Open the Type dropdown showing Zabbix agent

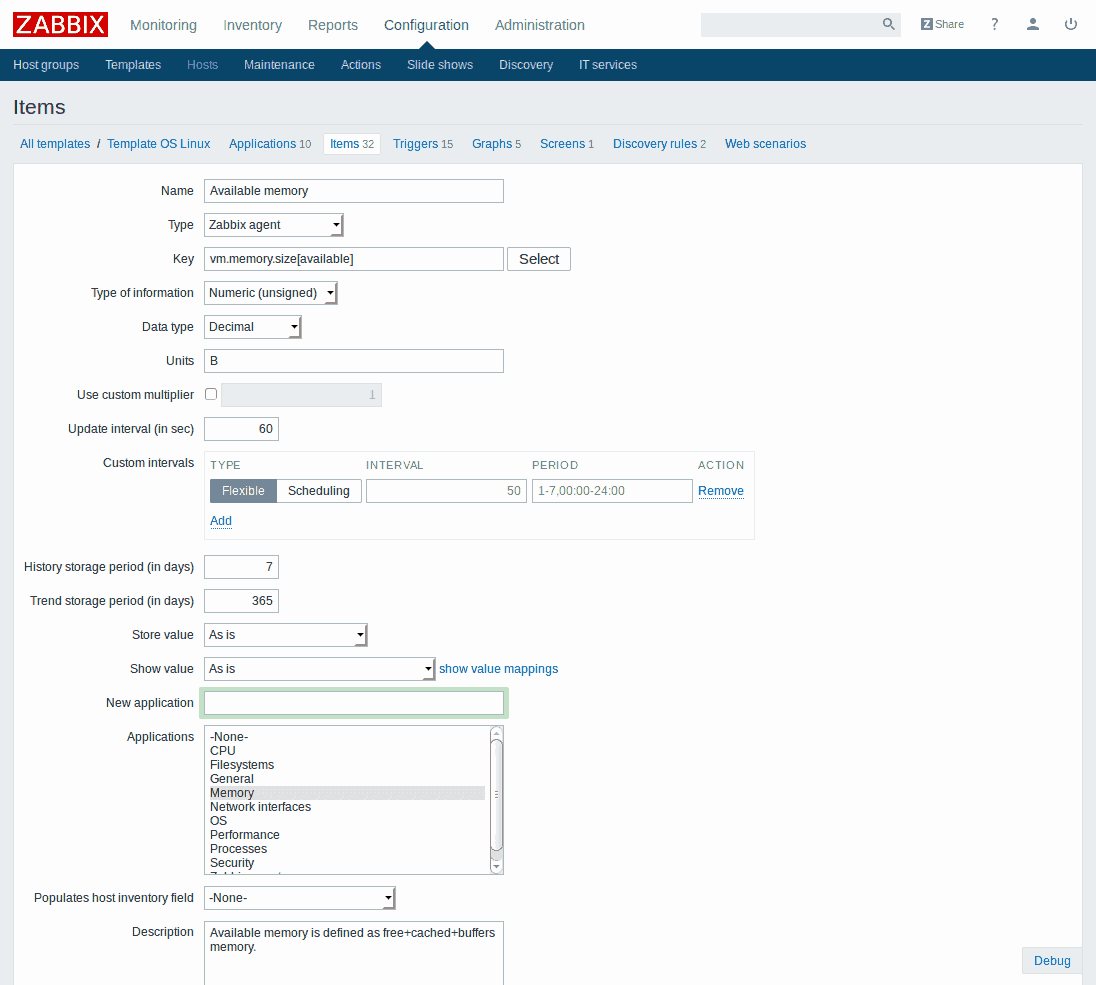(274, 225)
